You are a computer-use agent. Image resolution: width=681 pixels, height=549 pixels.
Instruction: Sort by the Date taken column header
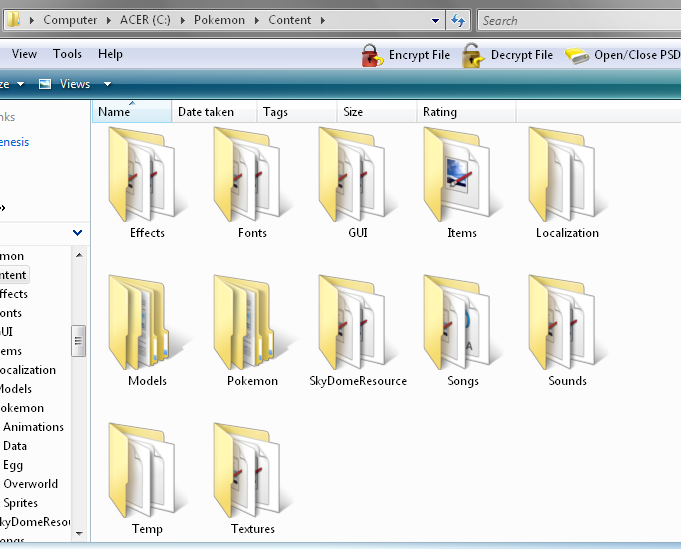point(214,112)
